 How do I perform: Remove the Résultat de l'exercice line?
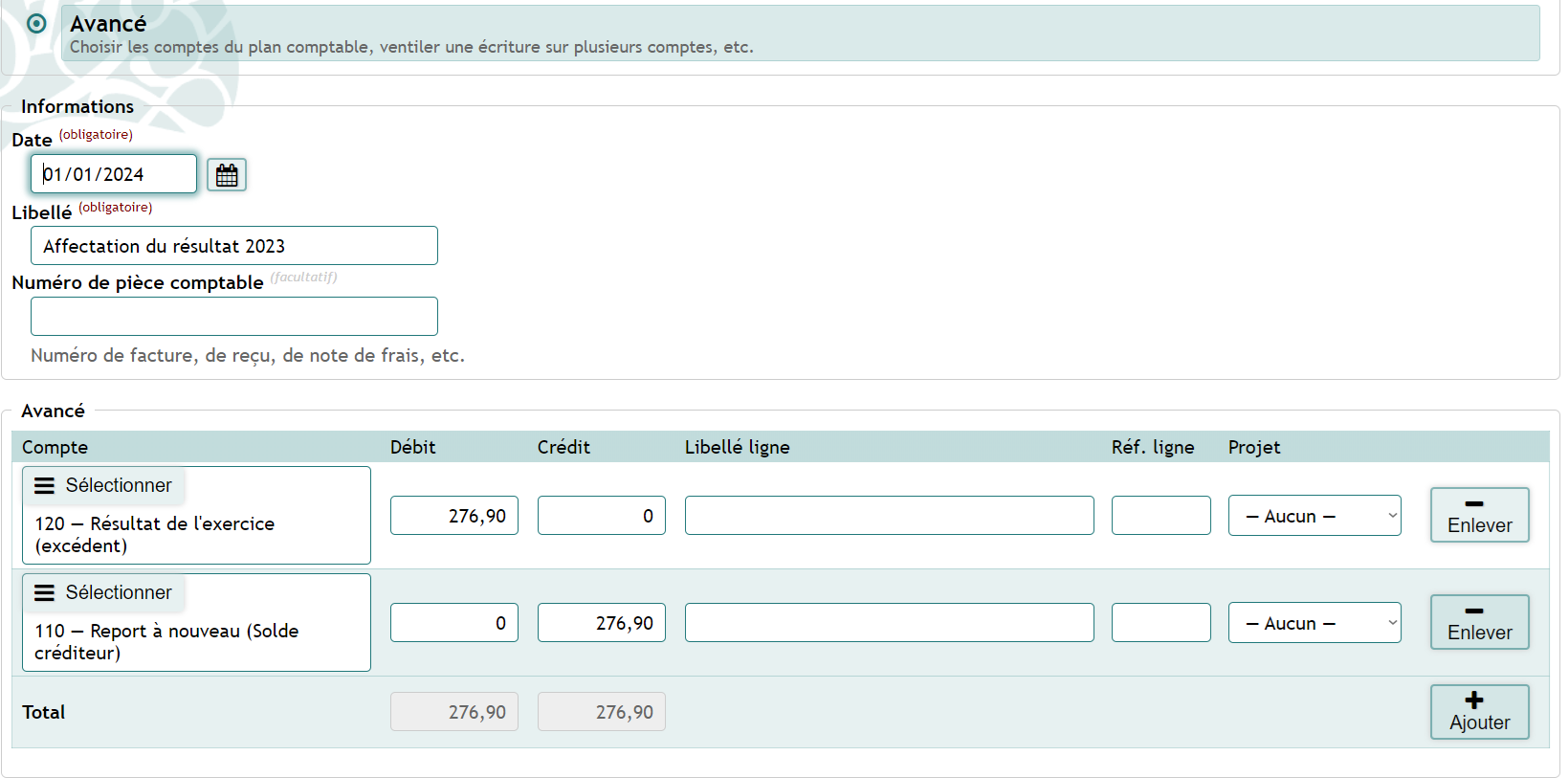point(1479,515)
